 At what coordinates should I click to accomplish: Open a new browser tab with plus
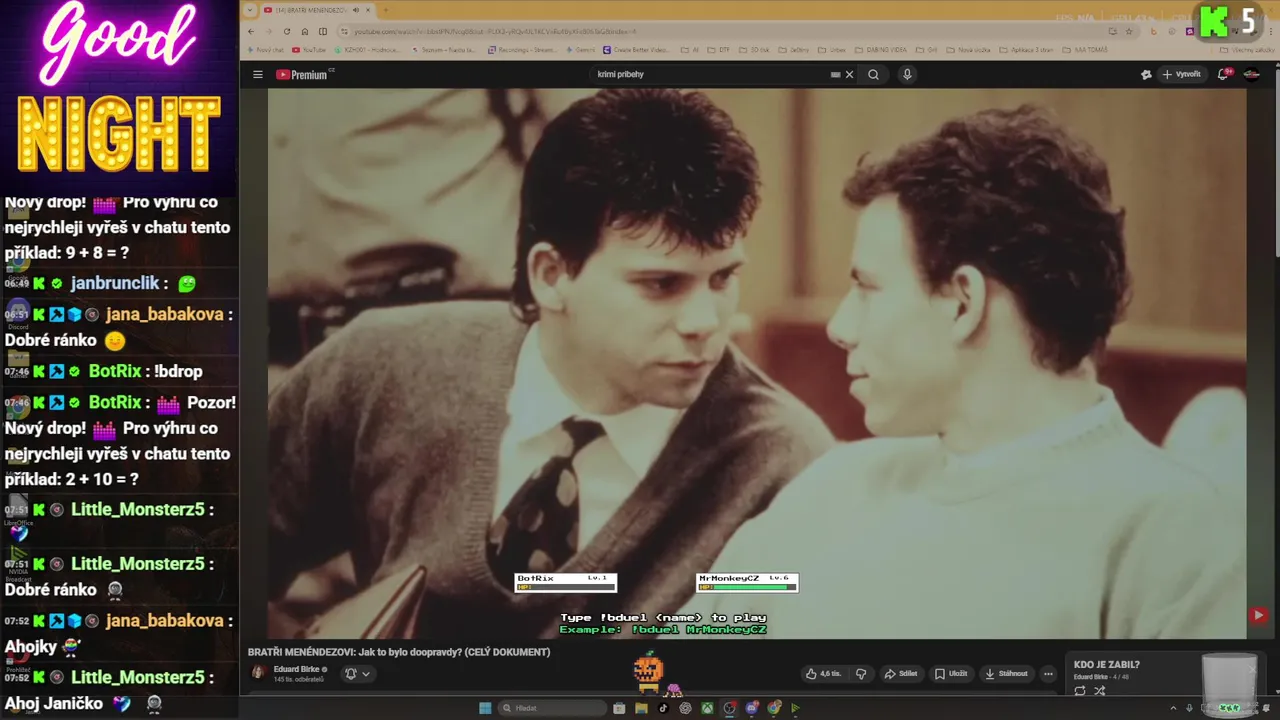click(x=386, y=10)
